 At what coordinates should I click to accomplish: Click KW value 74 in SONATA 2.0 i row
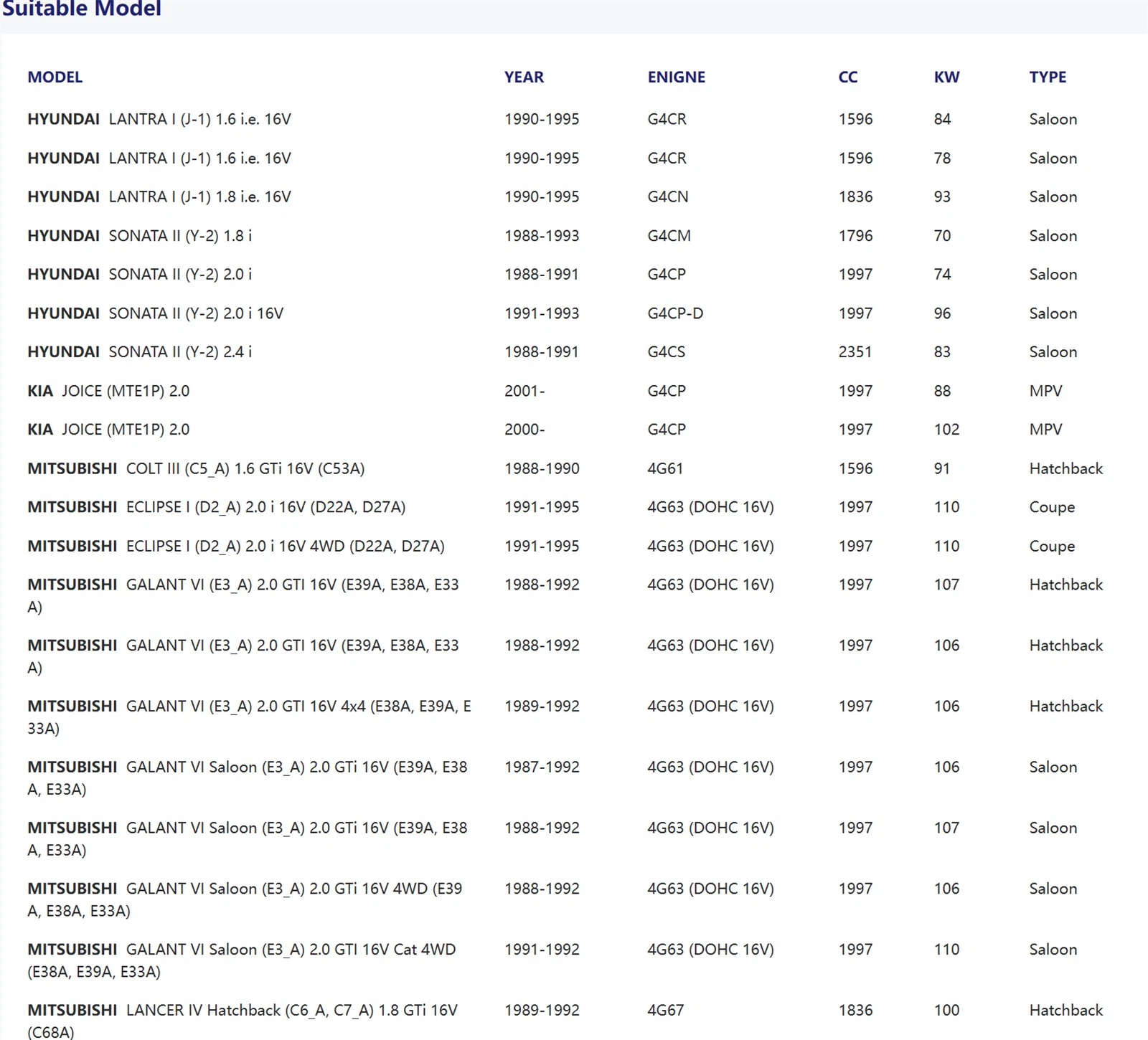tap(942, 274)
